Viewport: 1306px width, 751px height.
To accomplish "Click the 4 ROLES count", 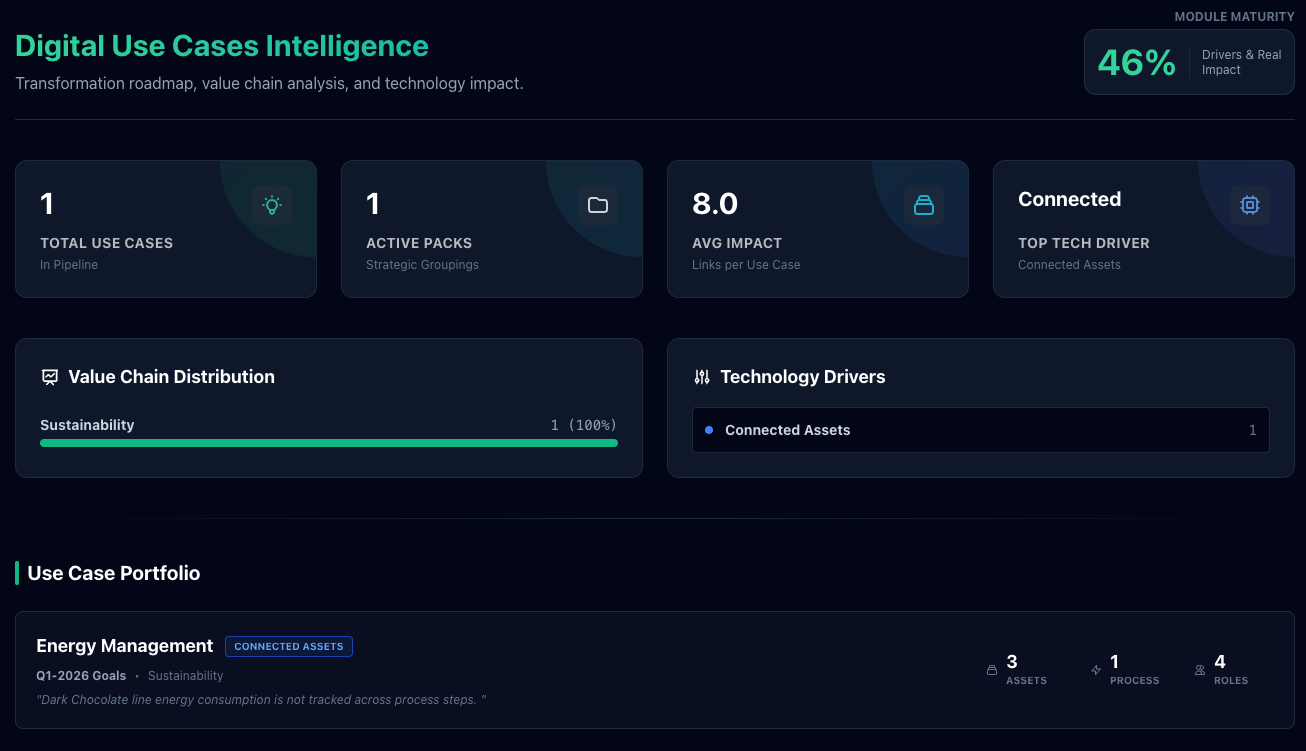I will [x=1231, y=670].
